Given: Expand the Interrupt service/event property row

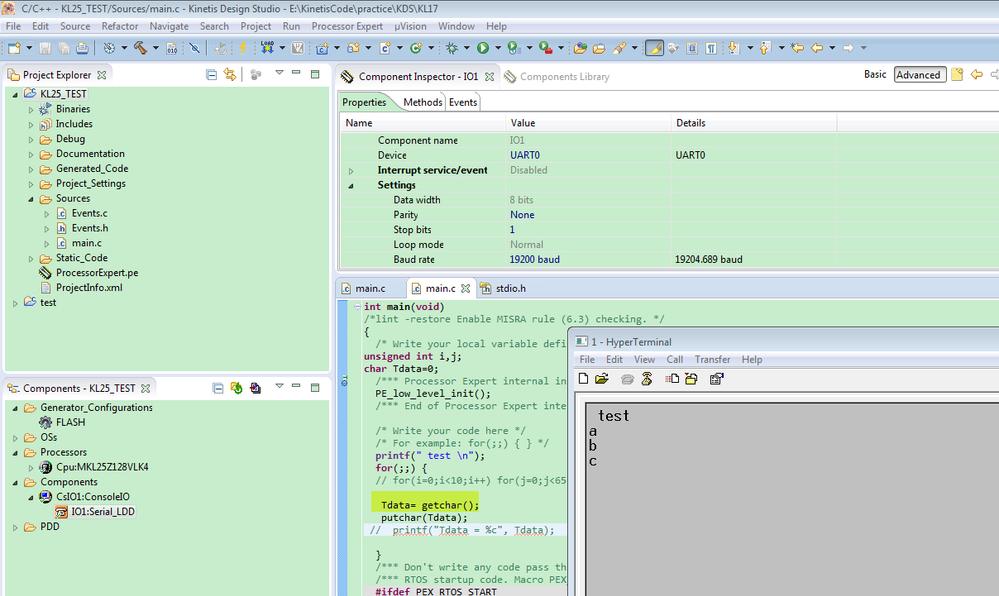Looking at the screenshot, I should [x=351, y=170].
